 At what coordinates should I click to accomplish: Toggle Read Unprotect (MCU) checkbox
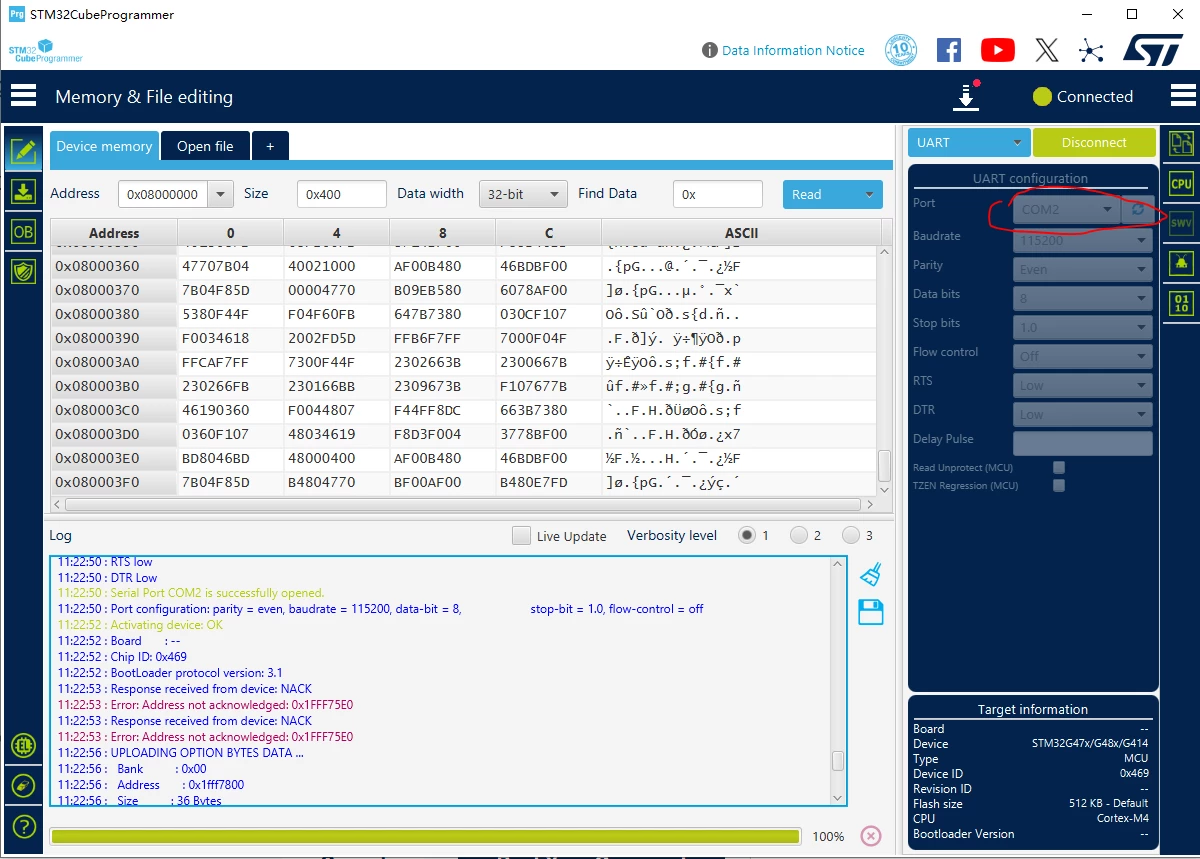click(x=1059, y=467)
